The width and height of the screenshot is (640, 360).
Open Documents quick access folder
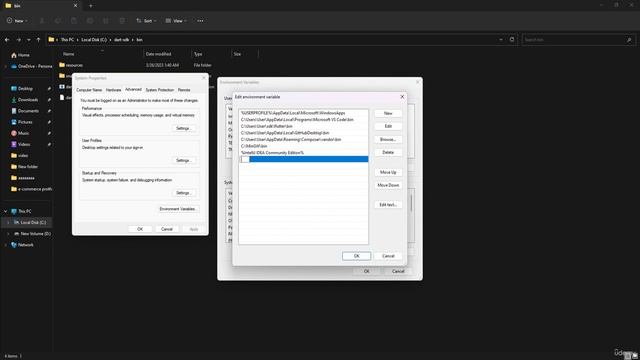pyautogui.click(x=25, y=111)
